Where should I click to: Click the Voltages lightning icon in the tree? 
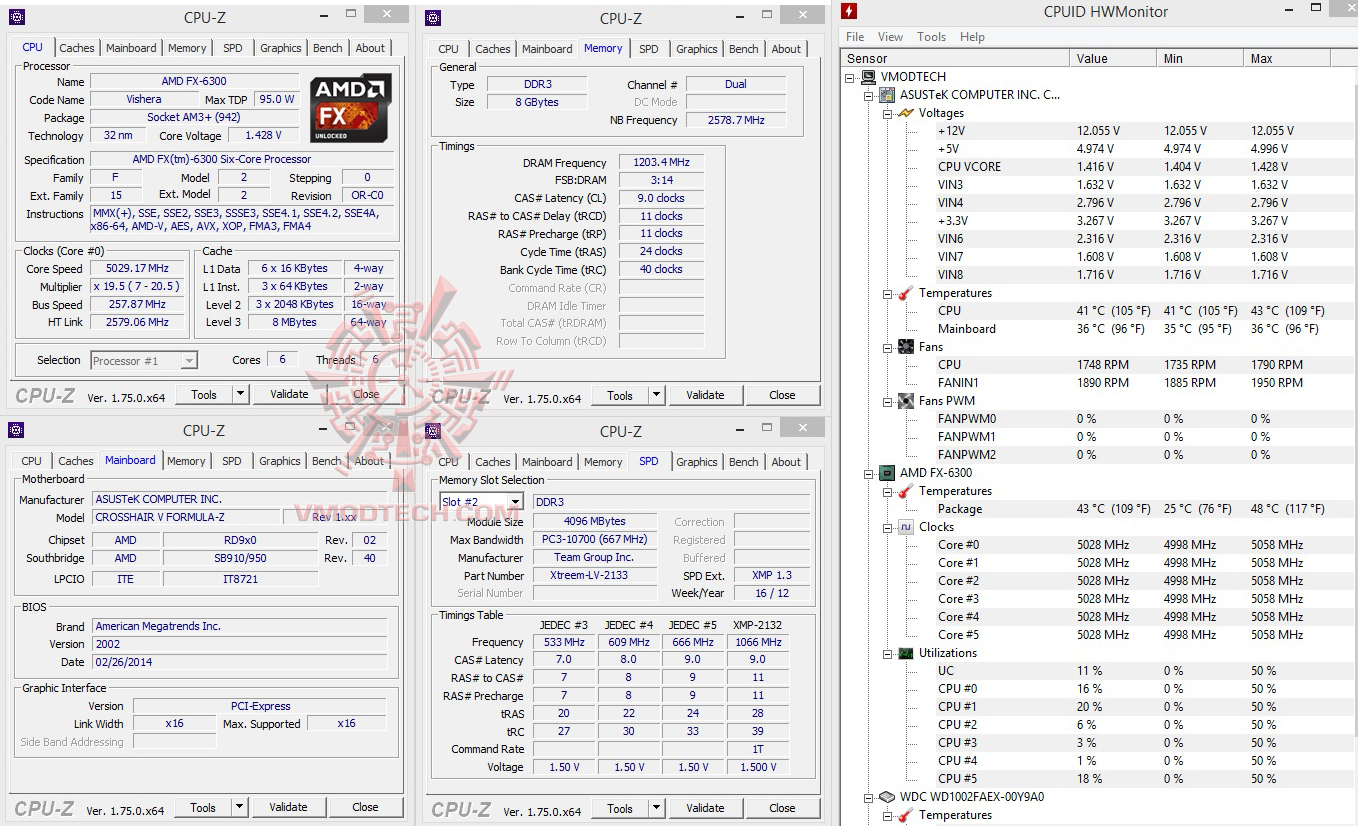click(x=905, y=113)
